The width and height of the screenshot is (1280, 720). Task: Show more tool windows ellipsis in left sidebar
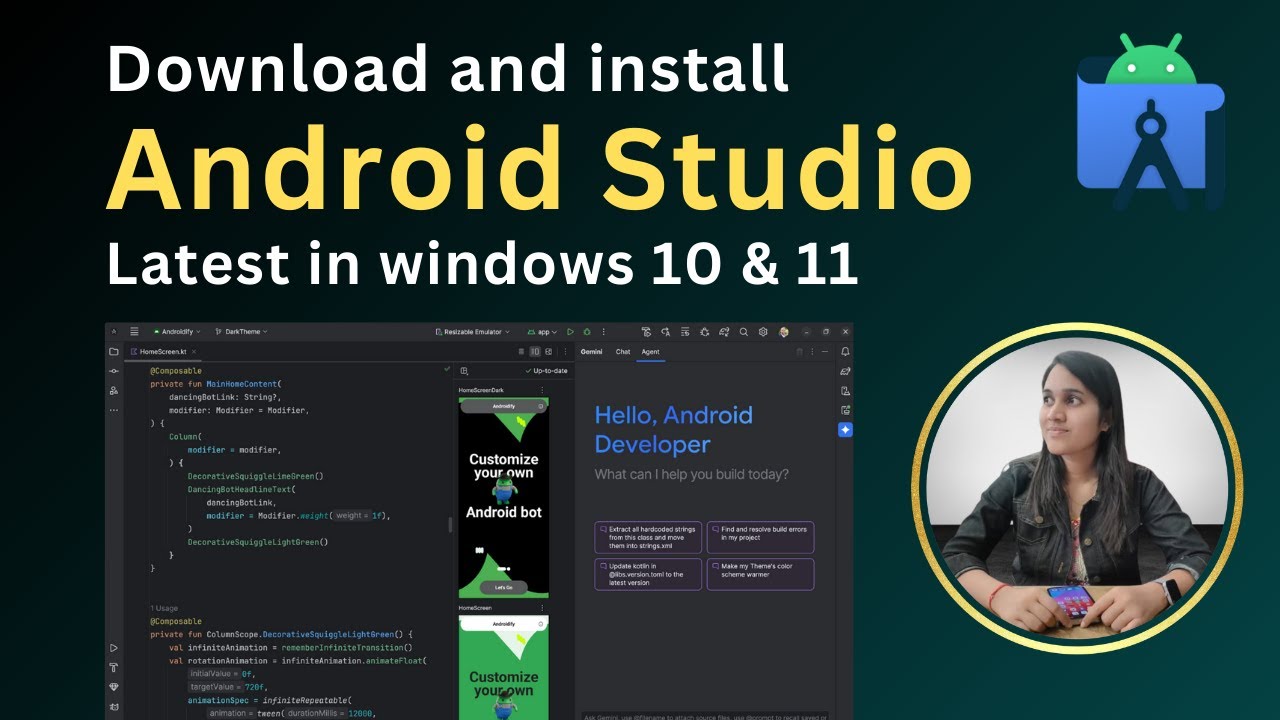114,410
